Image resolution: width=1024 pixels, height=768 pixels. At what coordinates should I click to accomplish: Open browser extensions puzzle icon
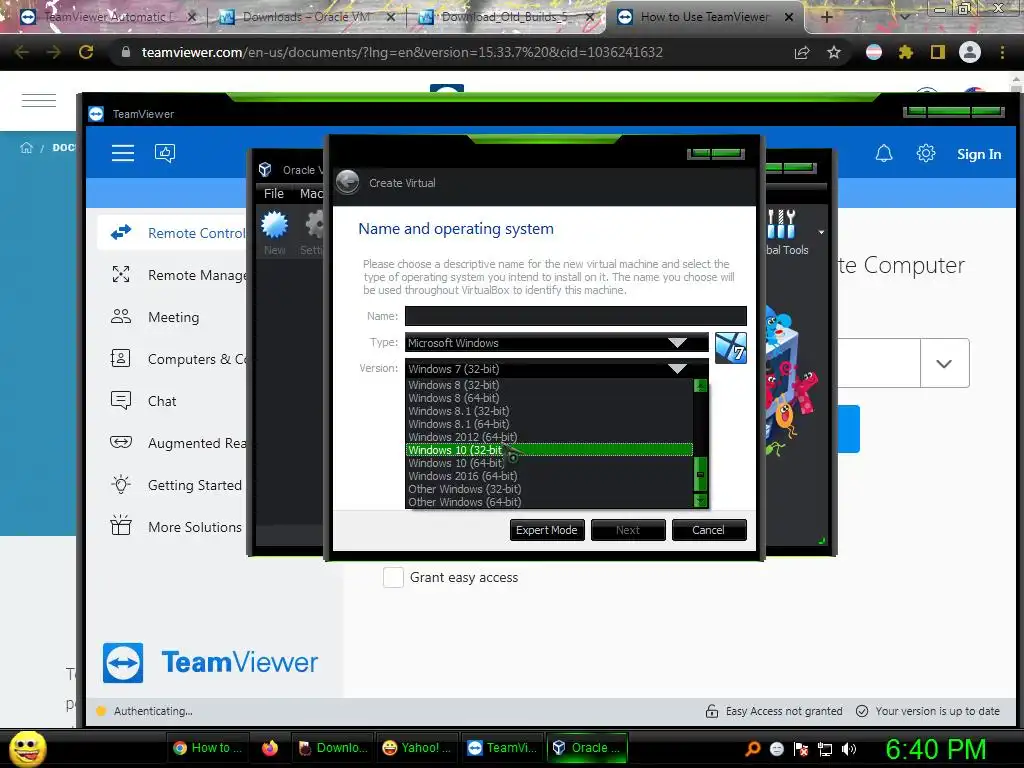point(905,52)
